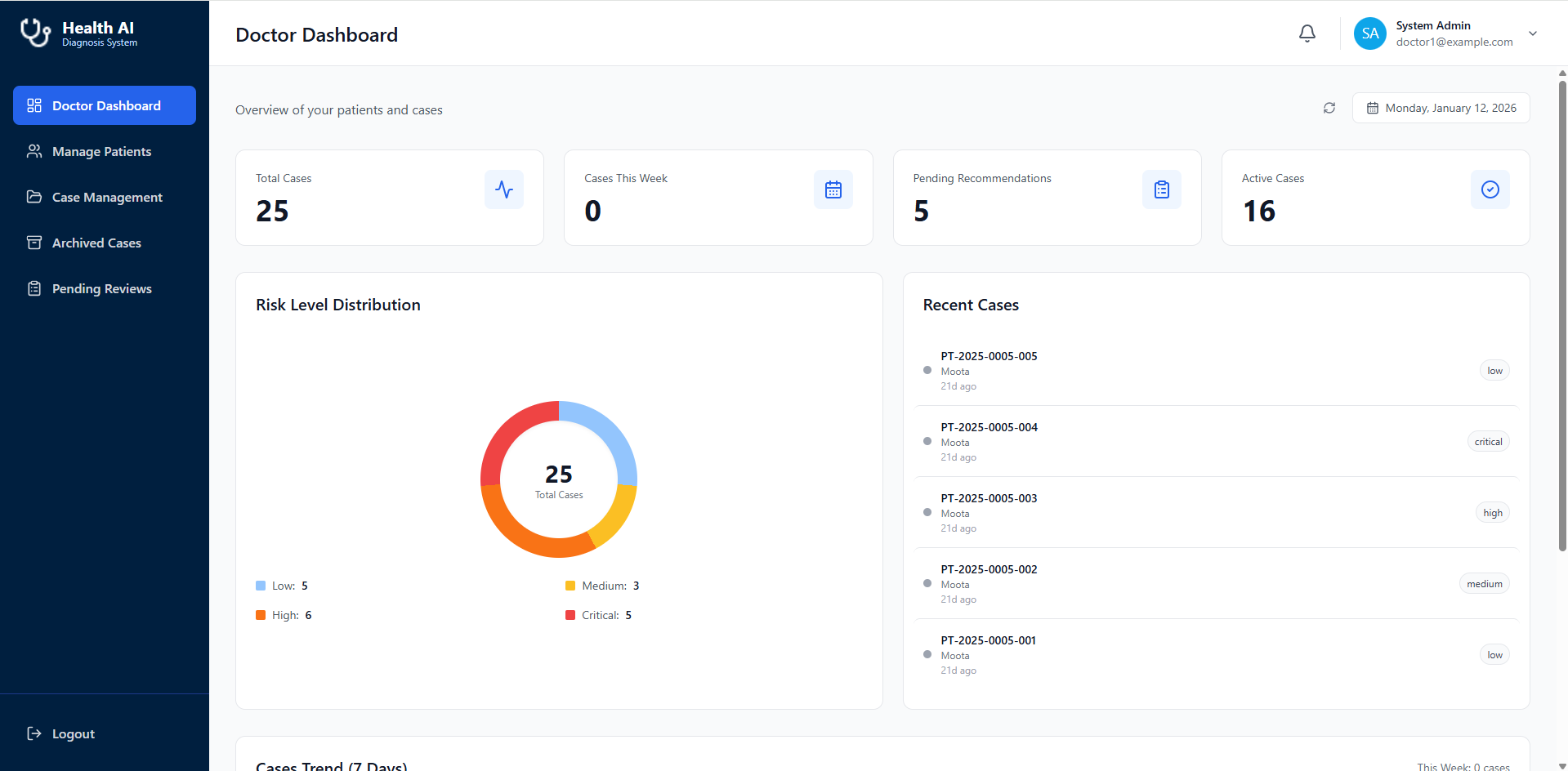Screen dimensions: 1568x771
Task: Go to Doctor Dashboard in sidebar
Action: coord(105,105)
